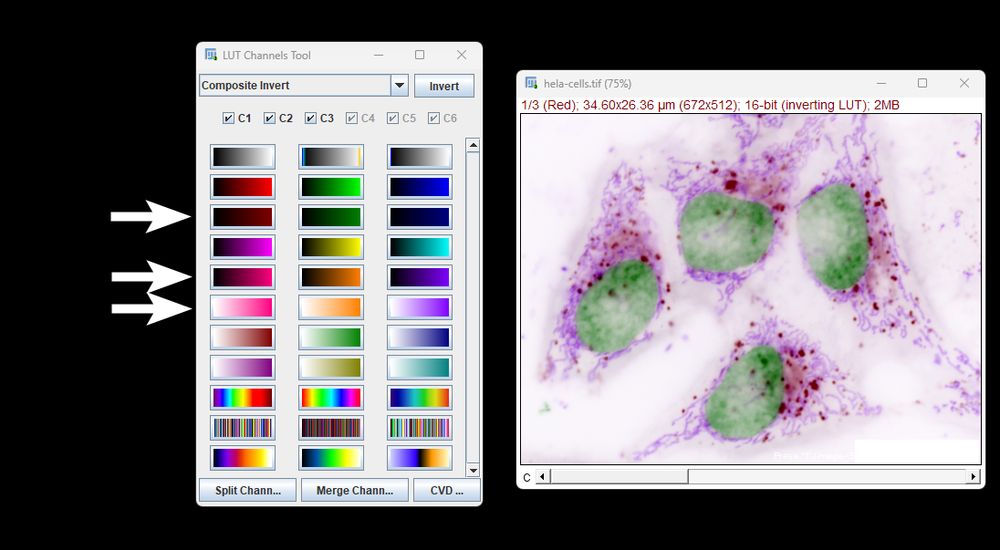Select the Magenta LUT swatch
Image resolution: width=1000 pixels, height=550 pixels.
click(243, 247)
